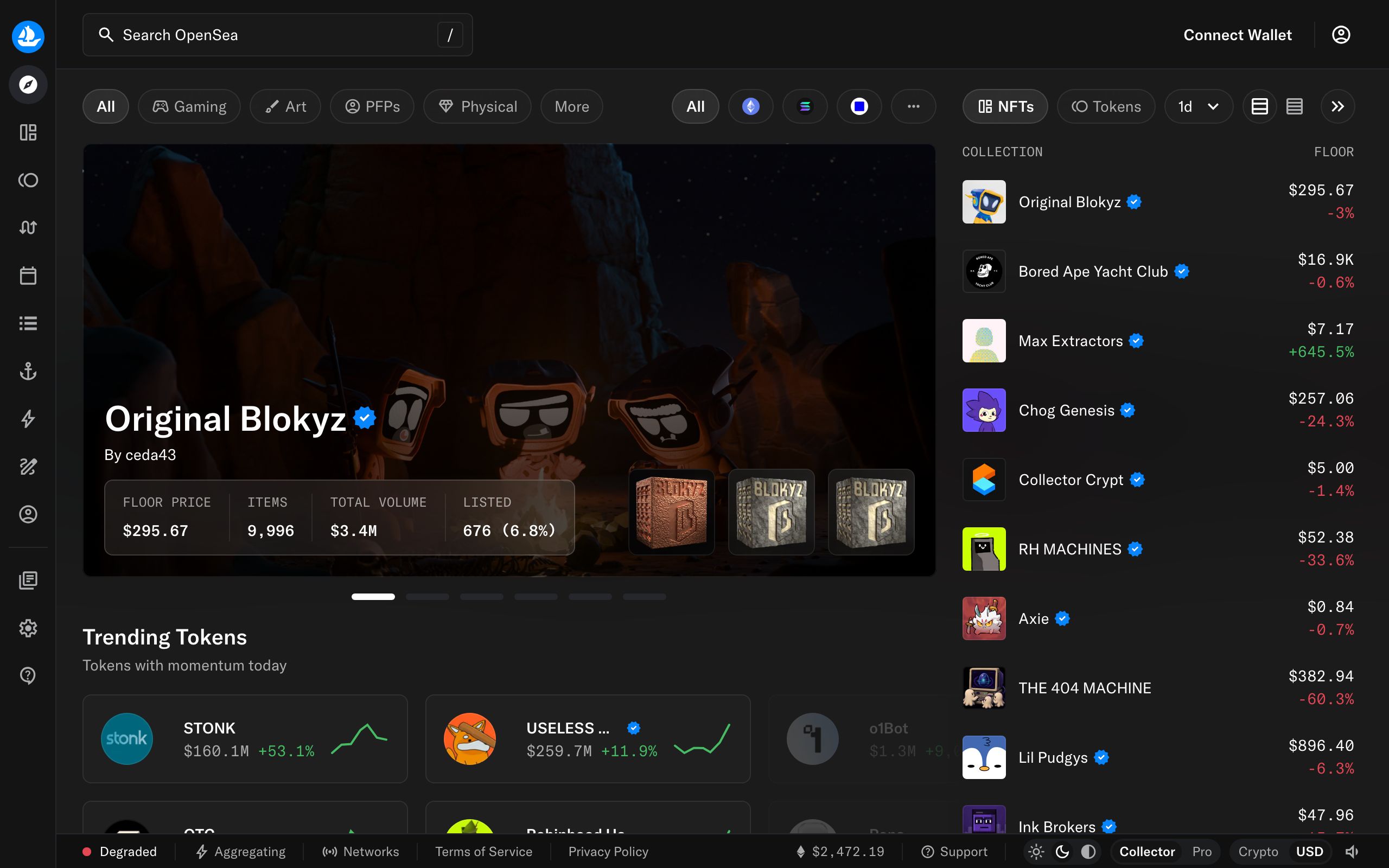
Task: Collapse the collections panel with double chevron
Action: [1337, 106]
